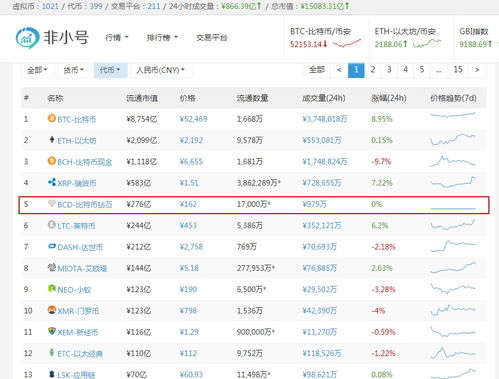Click BTC 24h volume ¥3,748,018万

point(325,119)
